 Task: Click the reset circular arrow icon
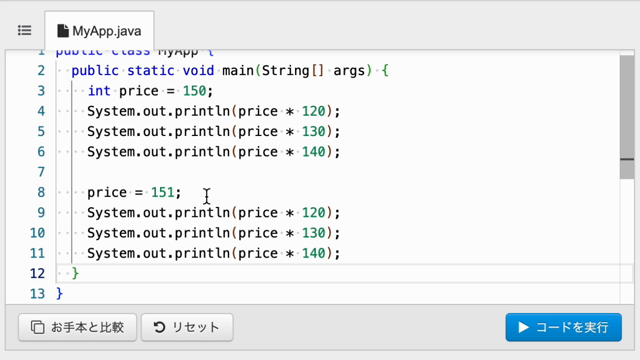pyautogui.click(x=159, y=327)
